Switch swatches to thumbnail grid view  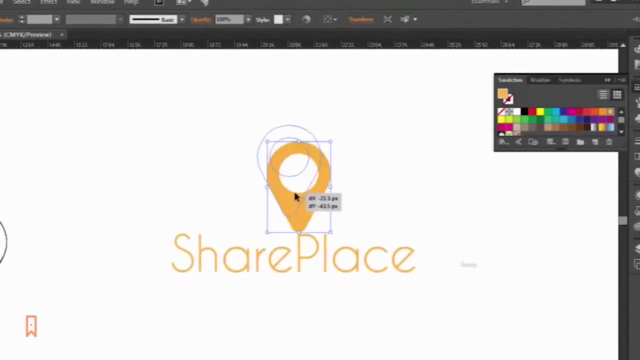[617, 95]
